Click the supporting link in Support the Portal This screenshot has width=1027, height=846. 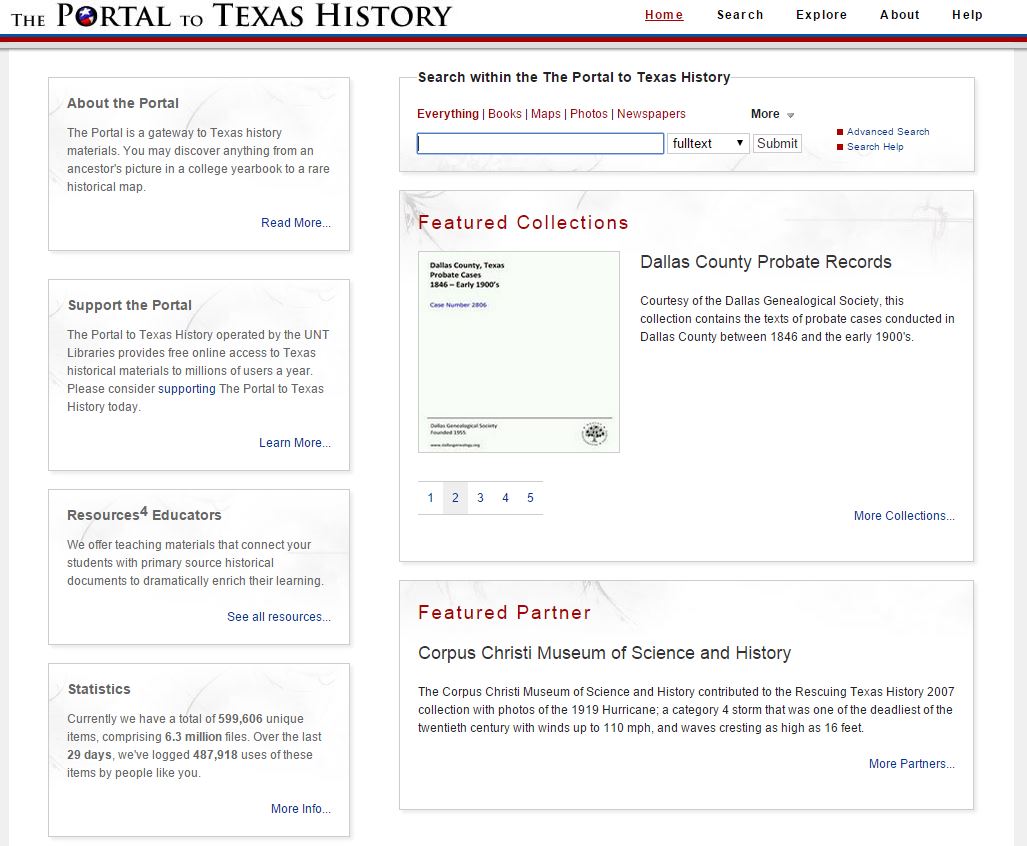[x=187, y=389]
